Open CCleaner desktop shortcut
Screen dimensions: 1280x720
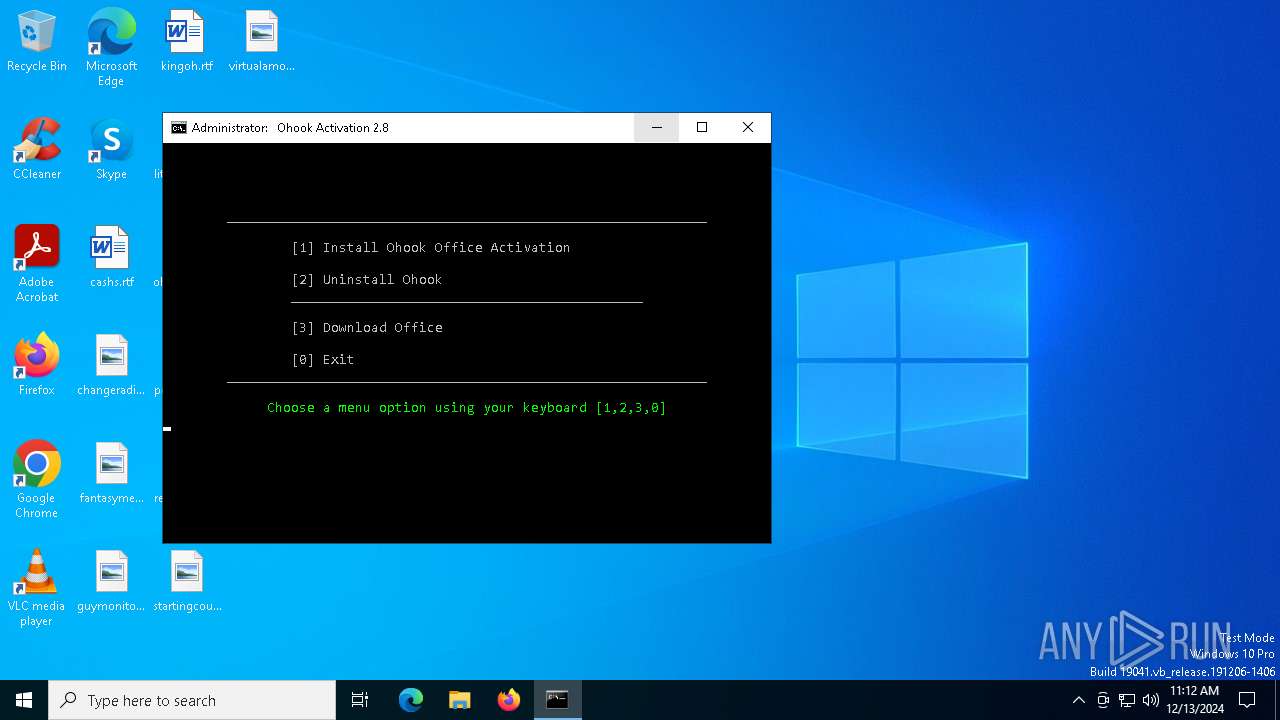[37, 149]
